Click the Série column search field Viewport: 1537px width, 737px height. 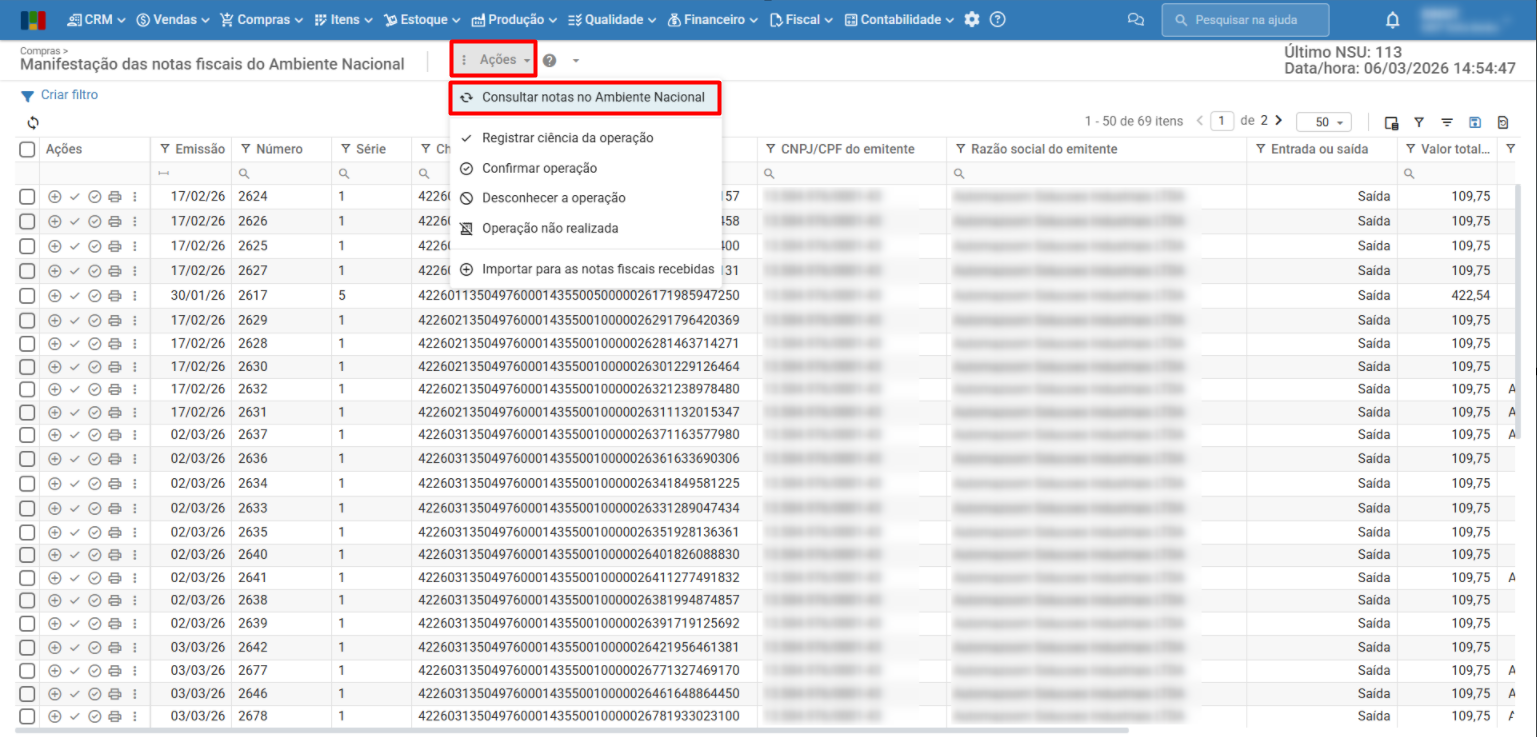371,174
